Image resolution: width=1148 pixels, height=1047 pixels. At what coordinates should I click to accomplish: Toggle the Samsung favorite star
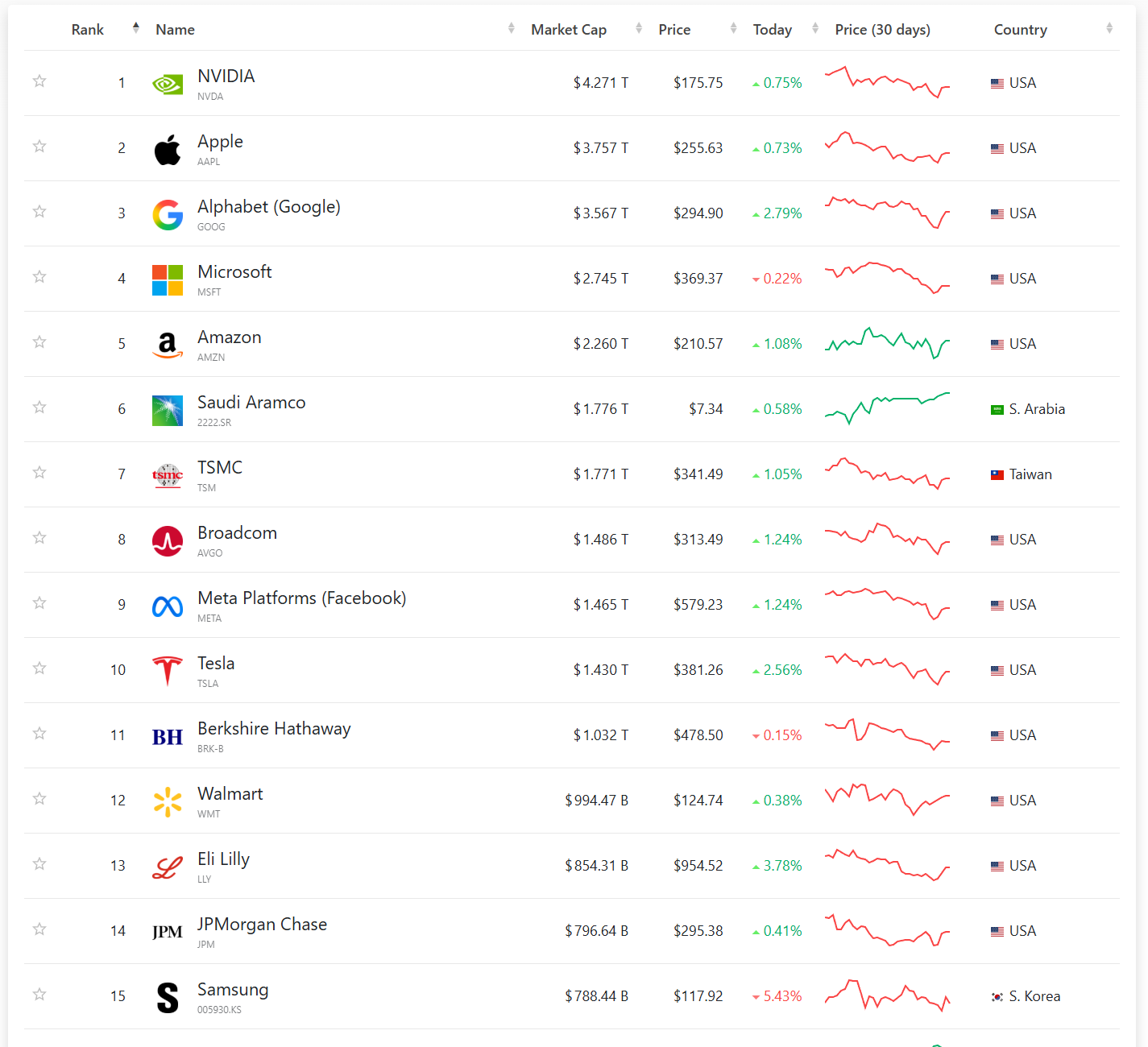39,994
